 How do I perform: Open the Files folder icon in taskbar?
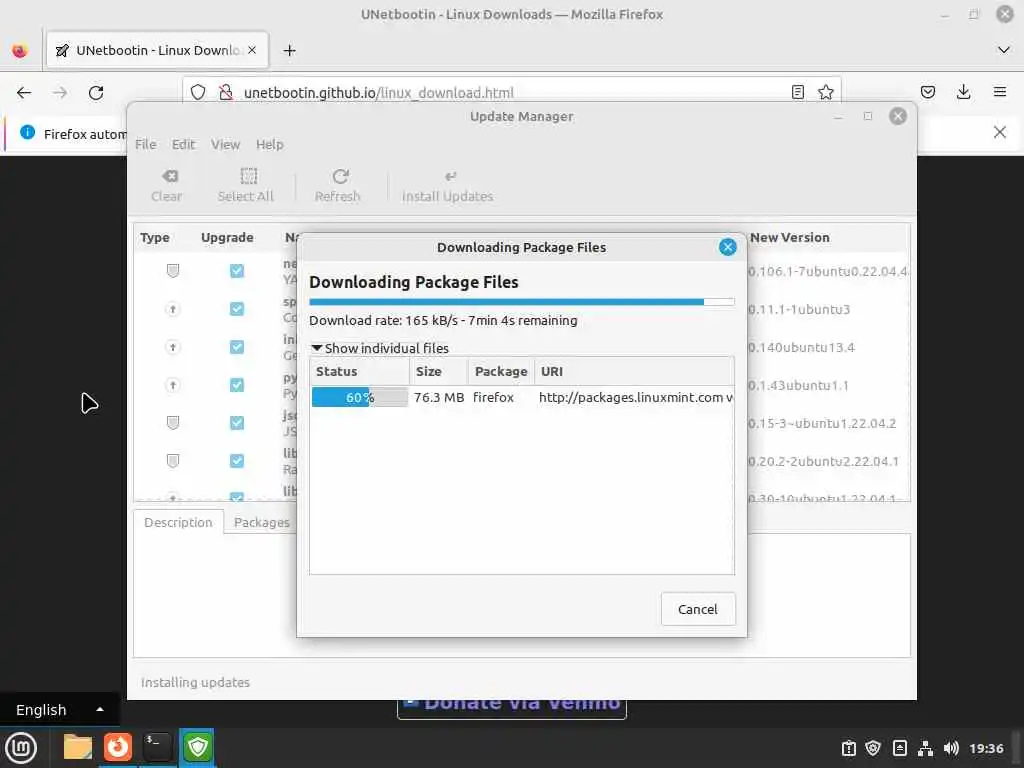pyautogui.click(x=78, y=747)
